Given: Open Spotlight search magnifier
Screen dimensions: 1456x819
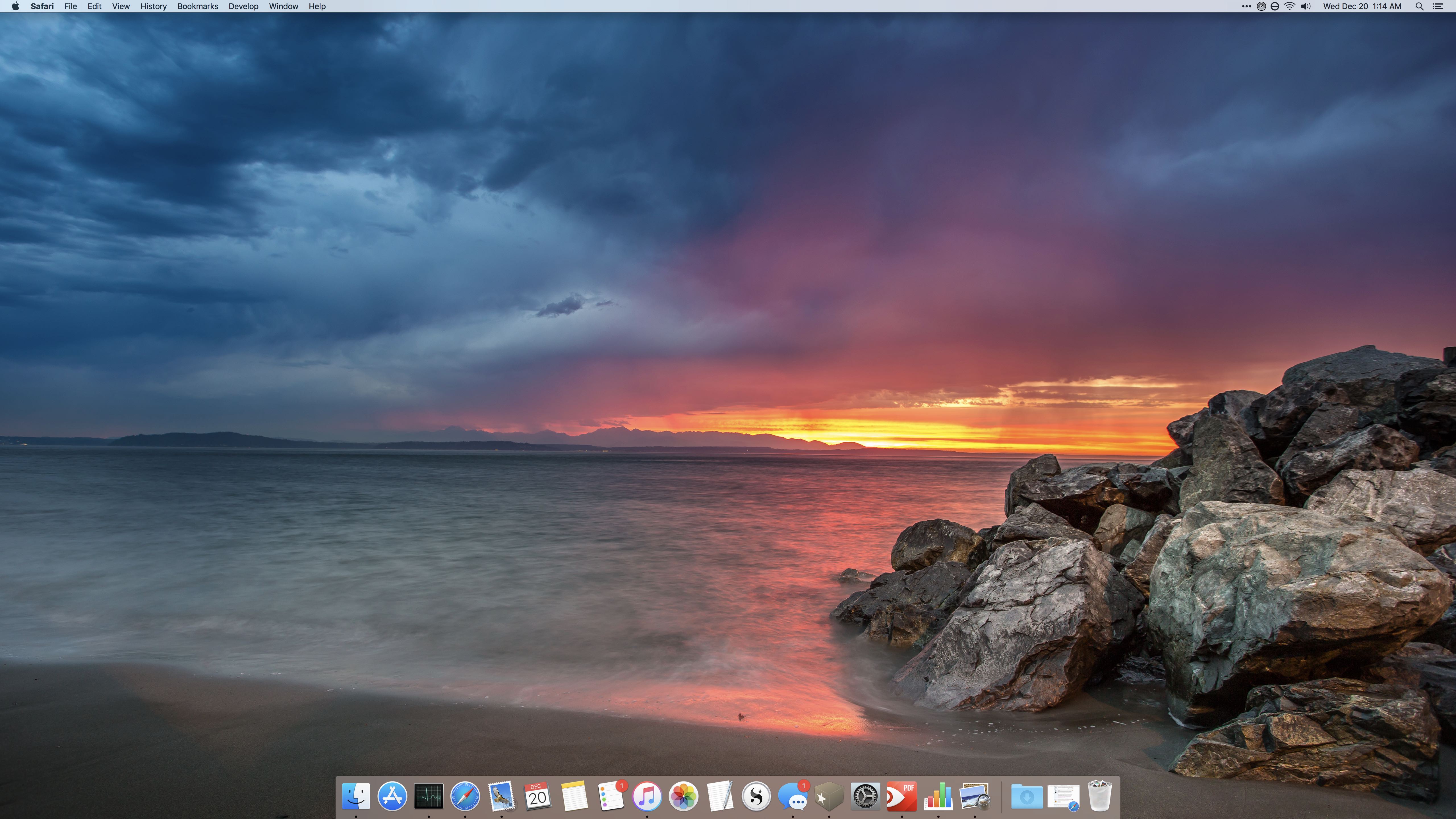Looking at the screenshot, I should click(x=1419, y=6).
